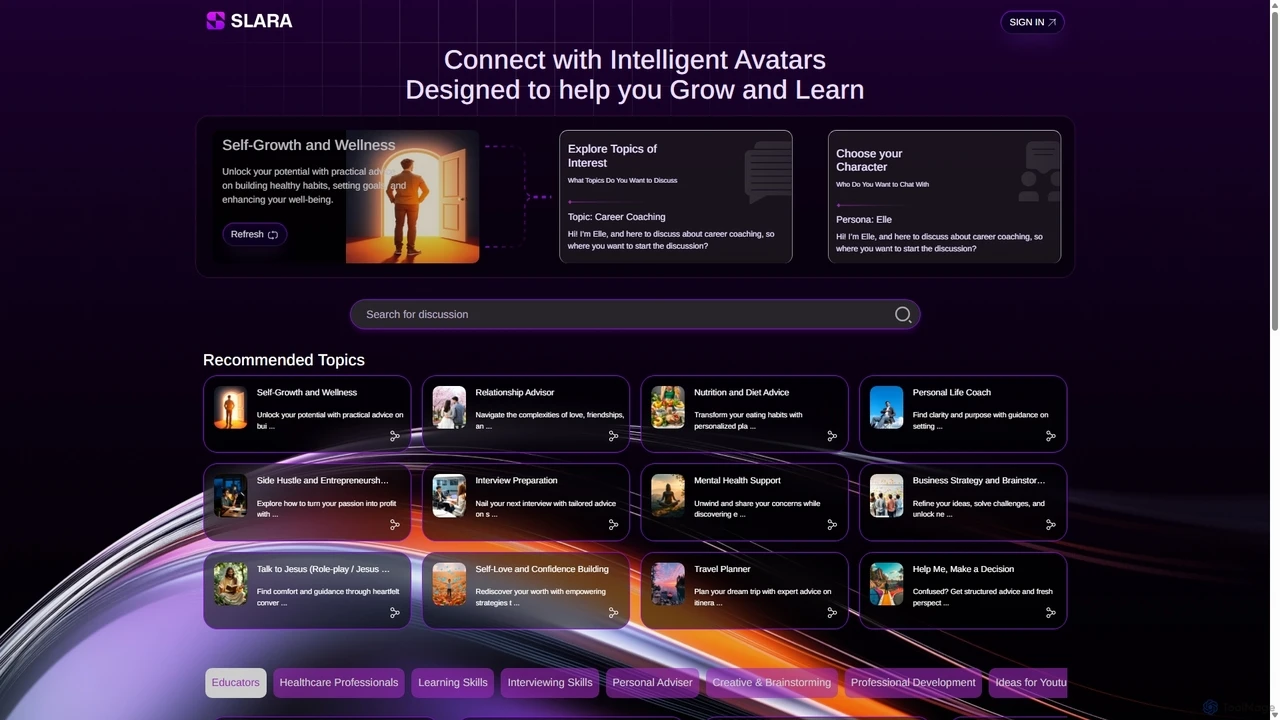
Task: Share the Travel Planner card
Action: [832, 613]
